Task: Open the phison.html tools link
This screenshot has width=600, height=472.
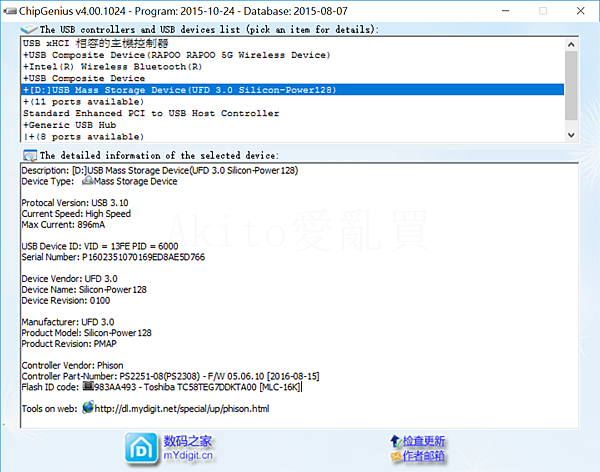Action: tap(182, 409)
